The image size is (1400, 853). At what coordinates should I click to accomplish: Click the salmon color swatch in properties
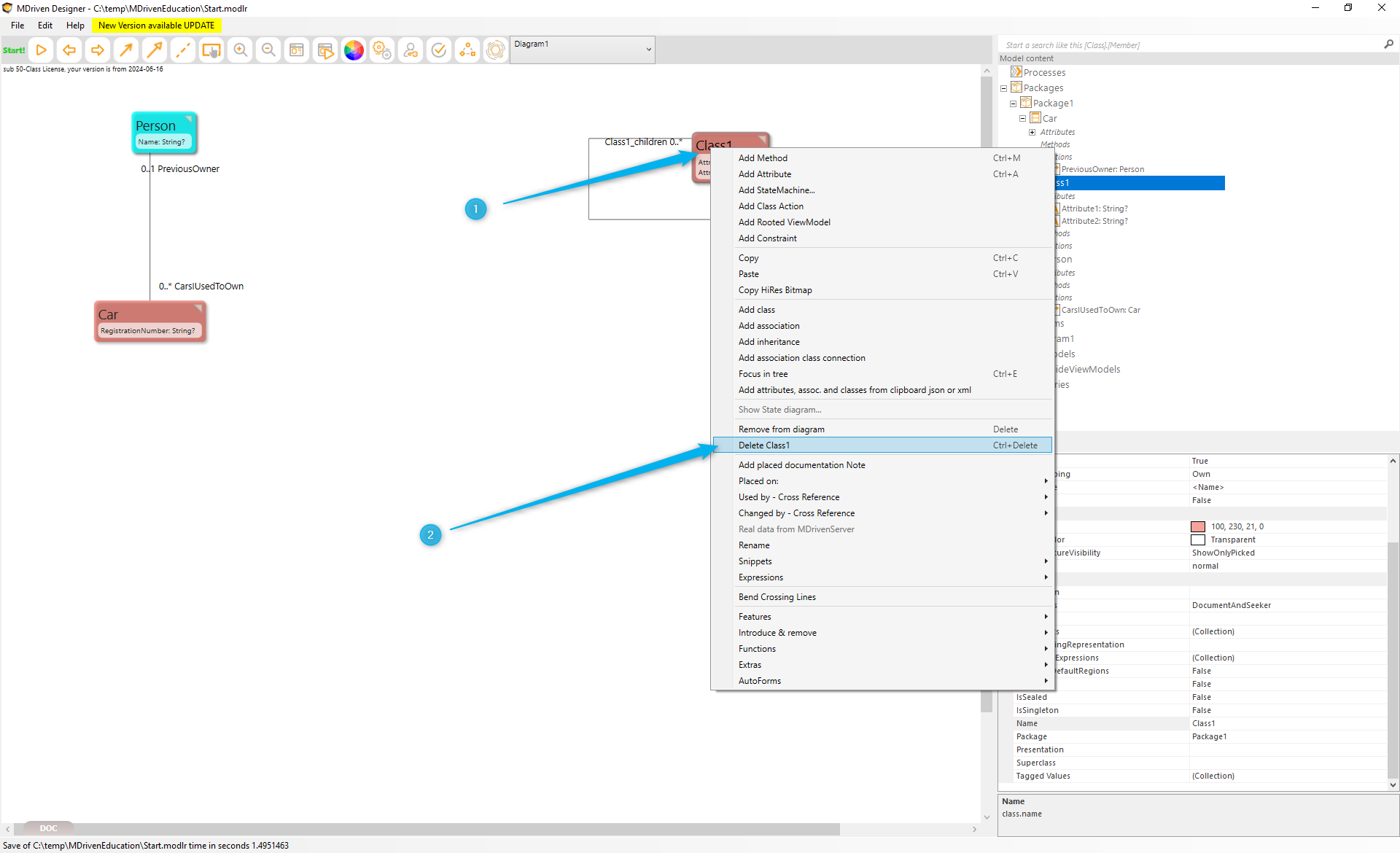click(1197, 526)
